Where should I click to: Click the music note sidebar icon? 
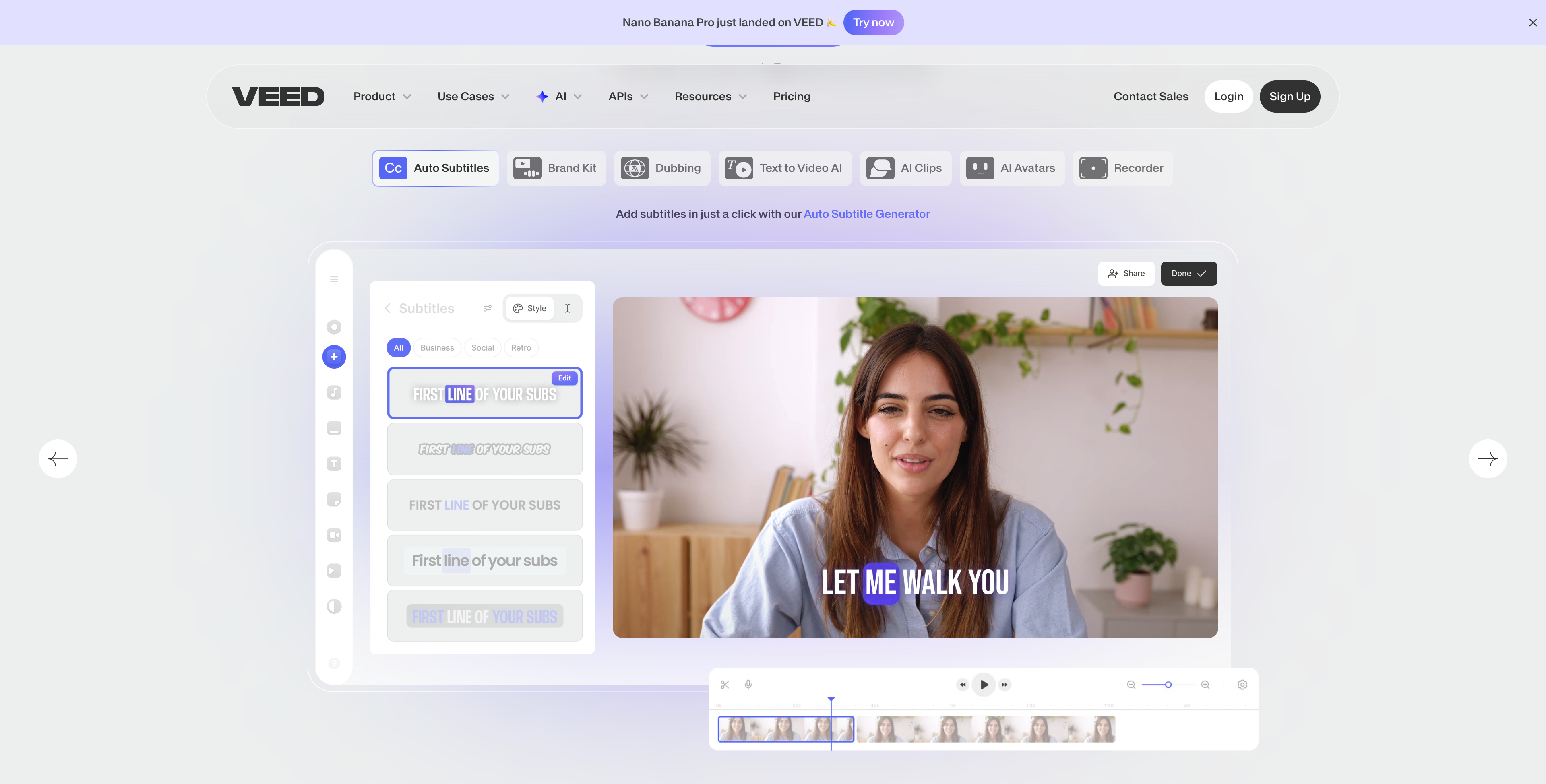point(334,392)
